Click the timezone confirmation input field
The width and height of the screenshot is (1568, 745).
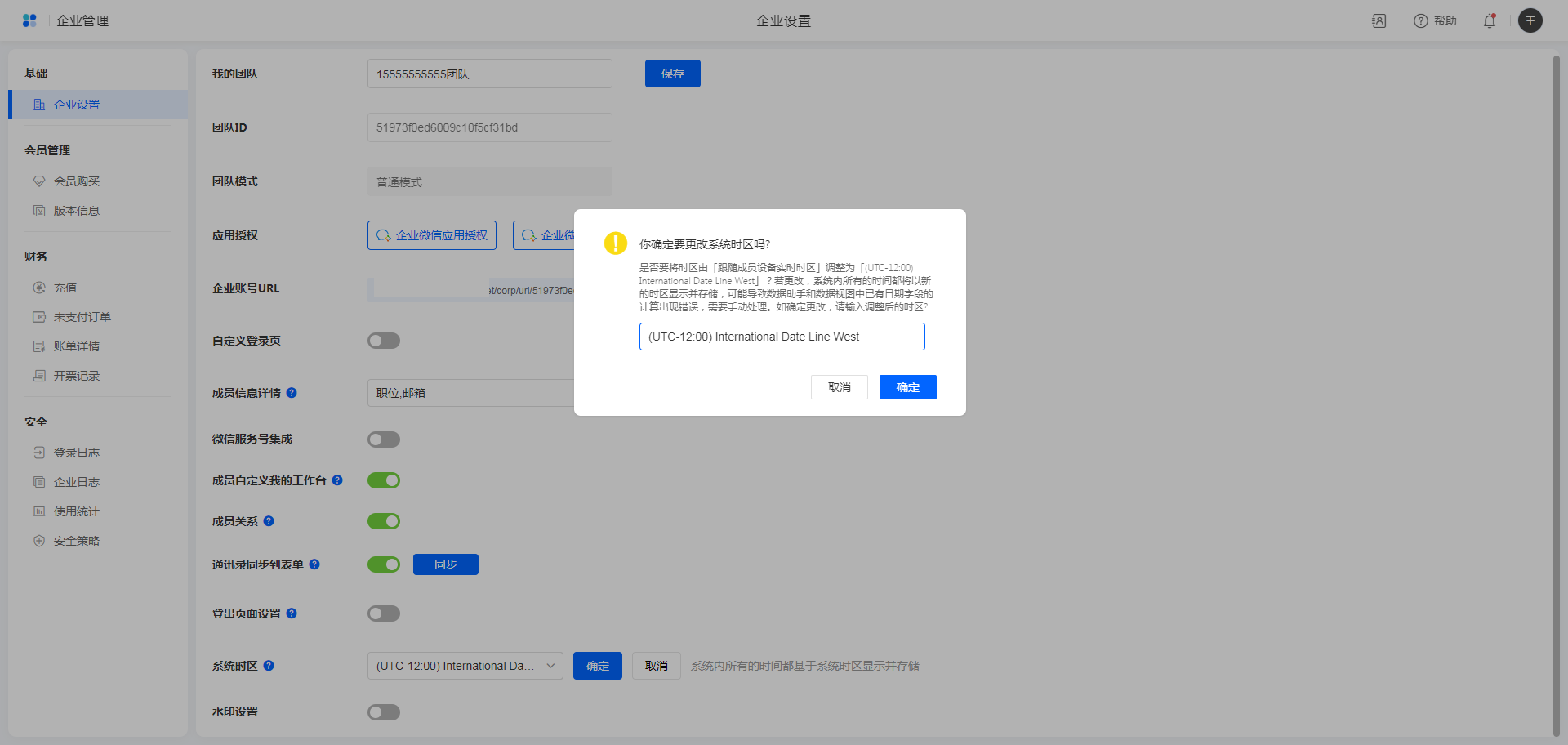coord(782,337)
